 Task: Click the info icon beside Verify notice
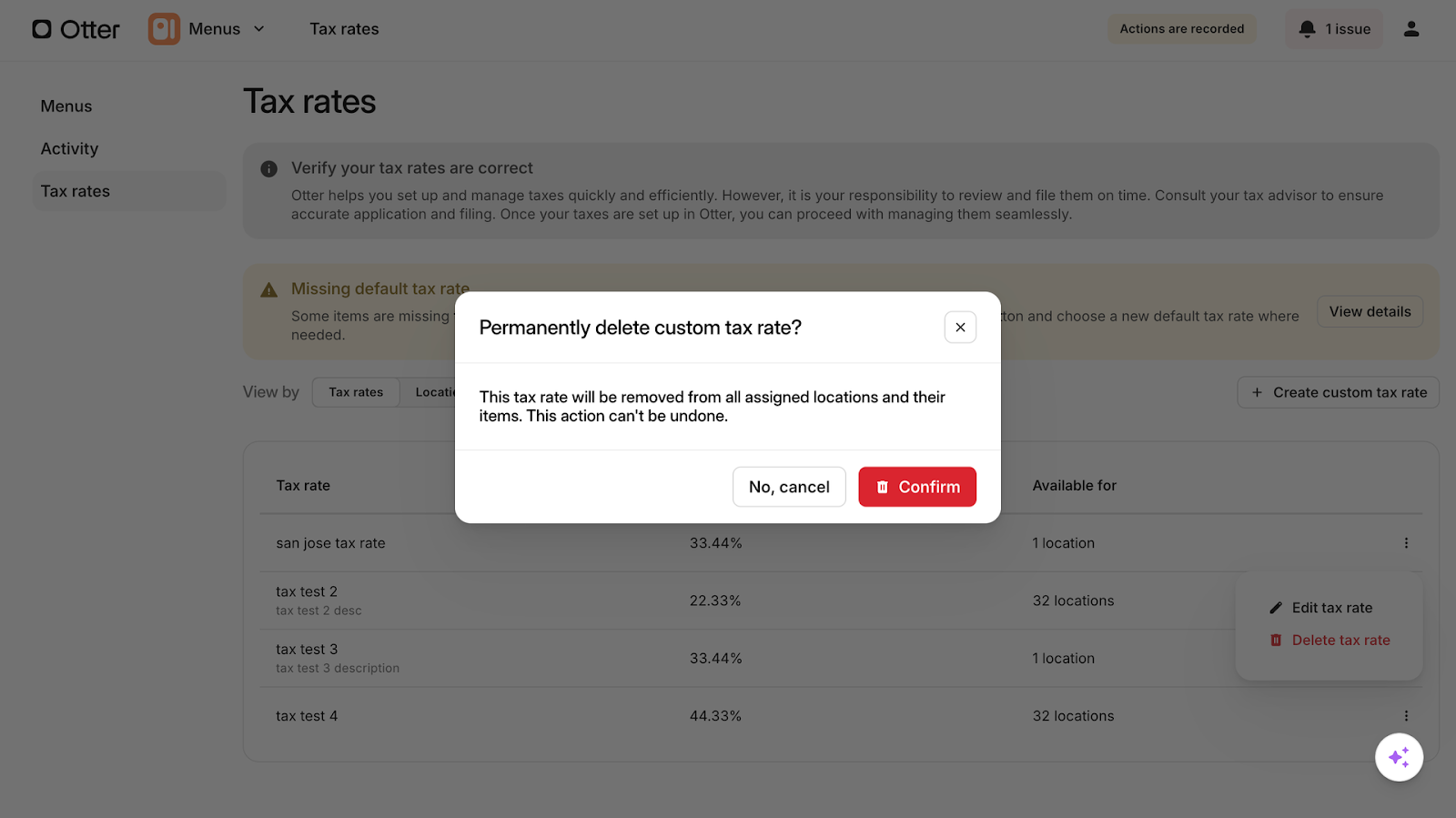[269, 169]
